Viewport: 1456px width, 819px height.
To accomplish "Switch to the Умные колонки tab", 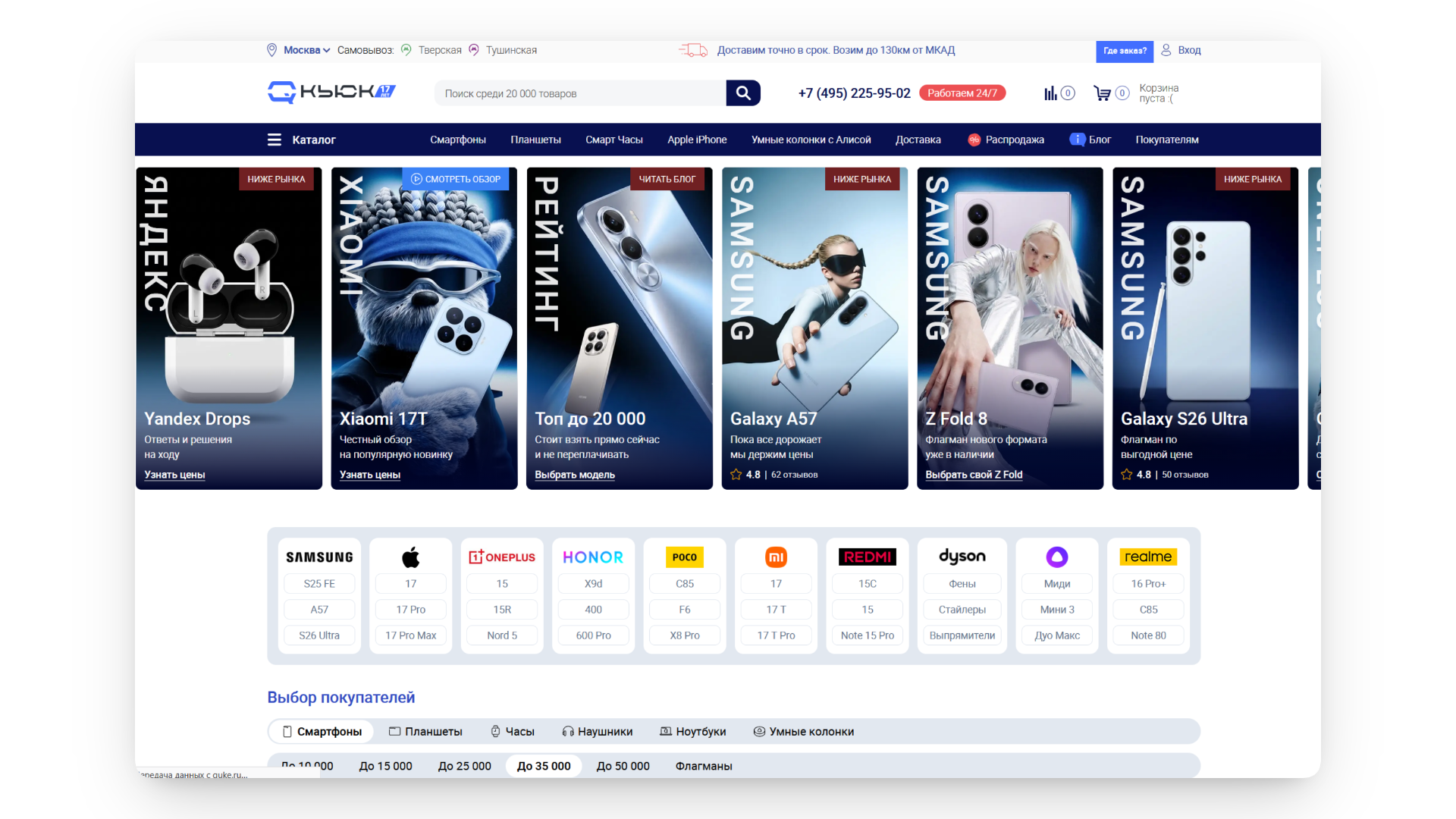I will [x=804, y=732].
